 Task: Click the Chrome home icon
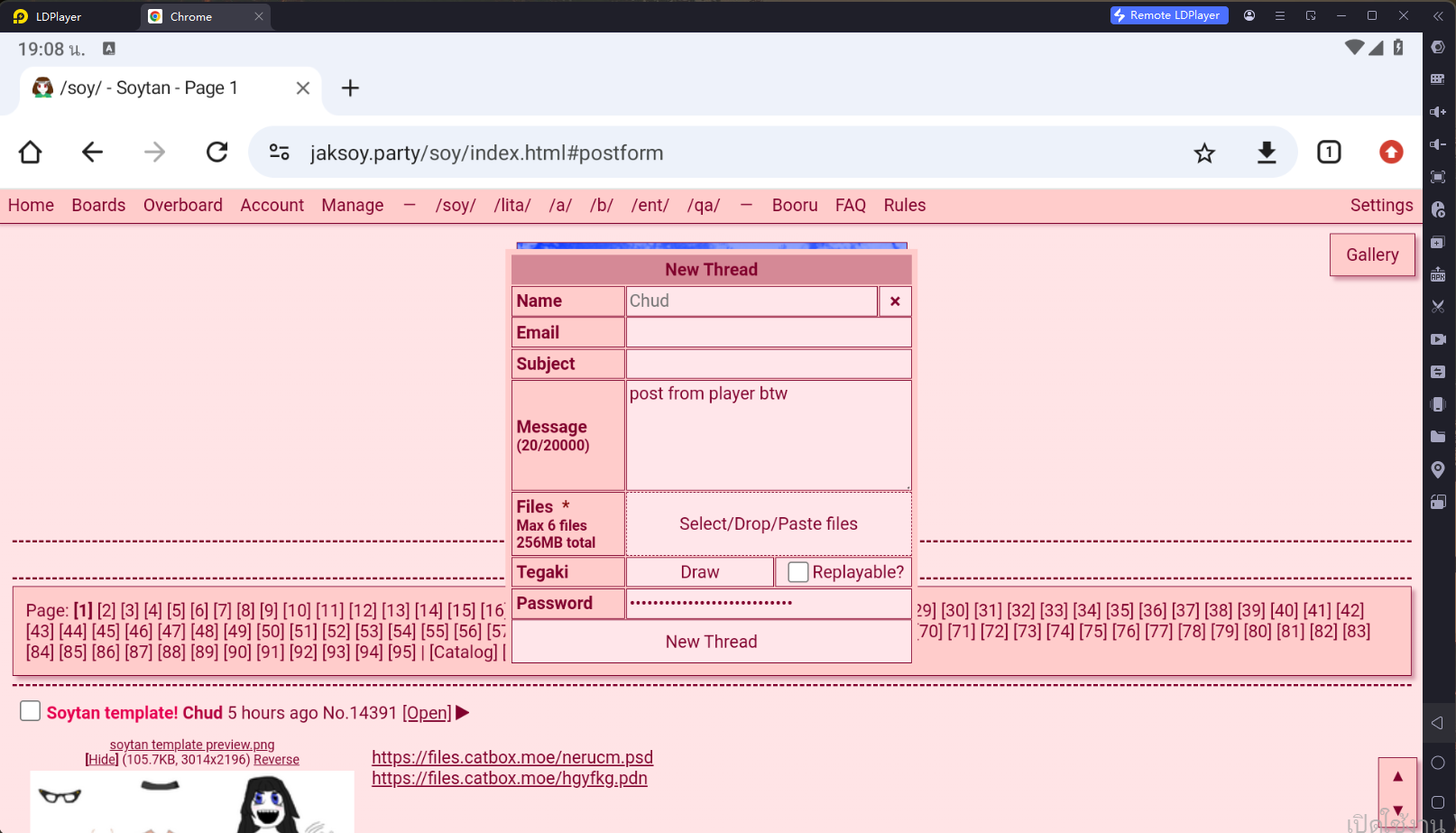pyautogui.click(x=31, y=153)
